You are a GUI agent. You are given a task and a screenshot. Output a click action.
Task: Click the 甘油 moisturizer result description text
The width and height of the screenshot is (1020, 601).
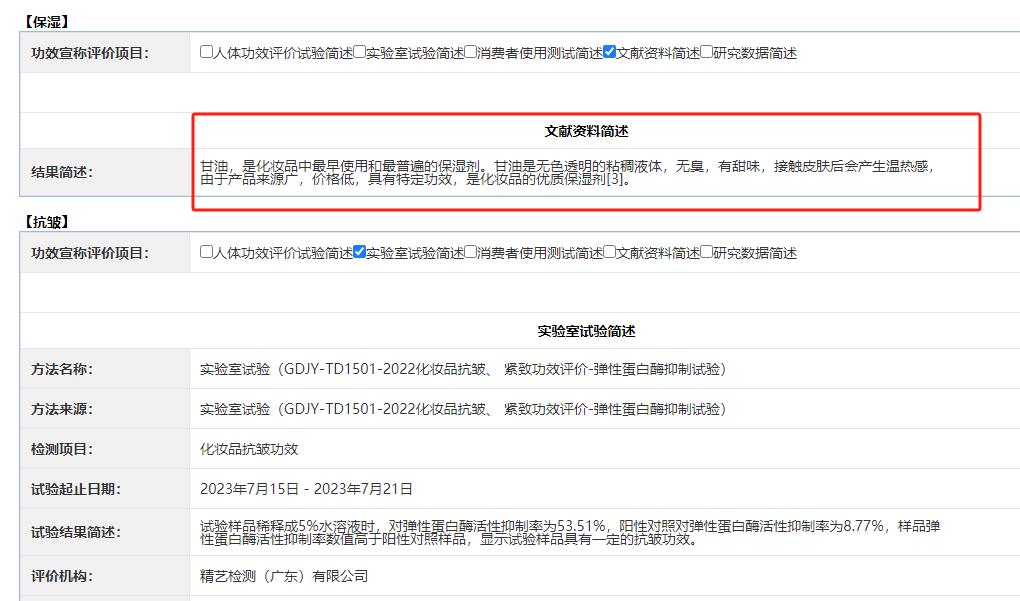[570, 173]
